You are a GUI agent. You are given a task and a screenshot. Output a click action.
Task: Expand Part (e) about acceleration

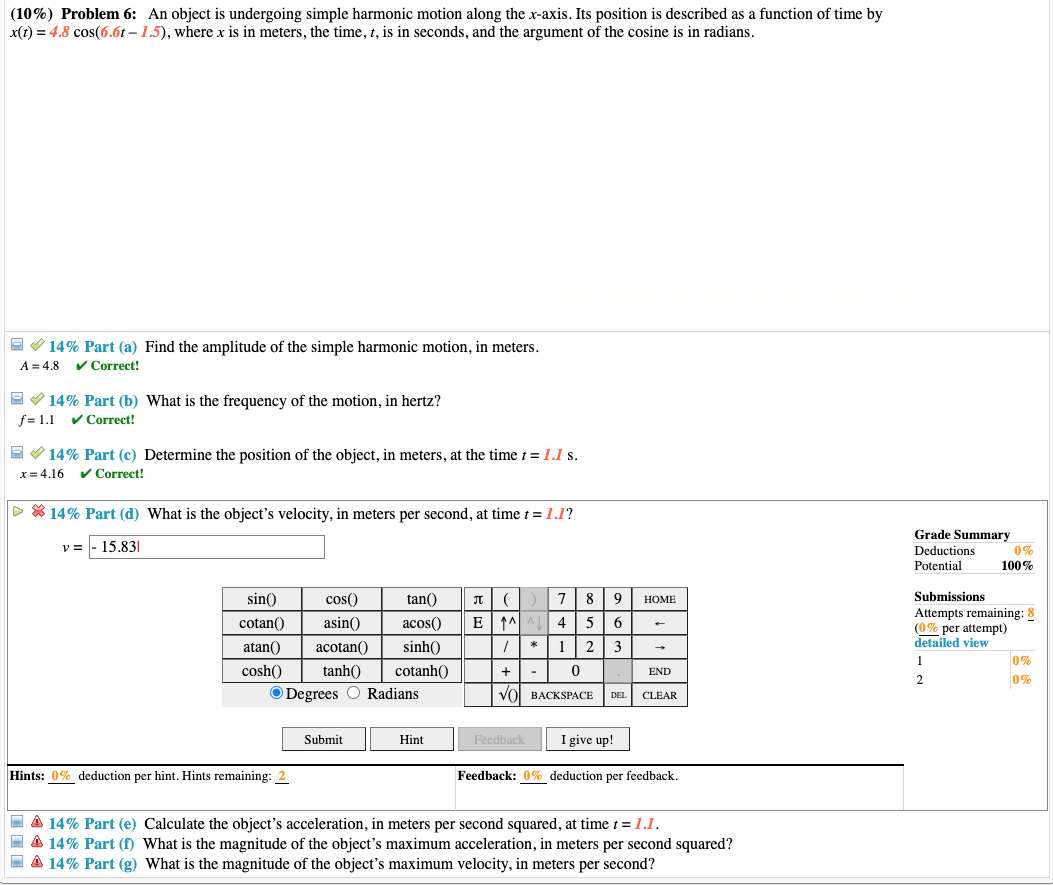pos(16,822)
